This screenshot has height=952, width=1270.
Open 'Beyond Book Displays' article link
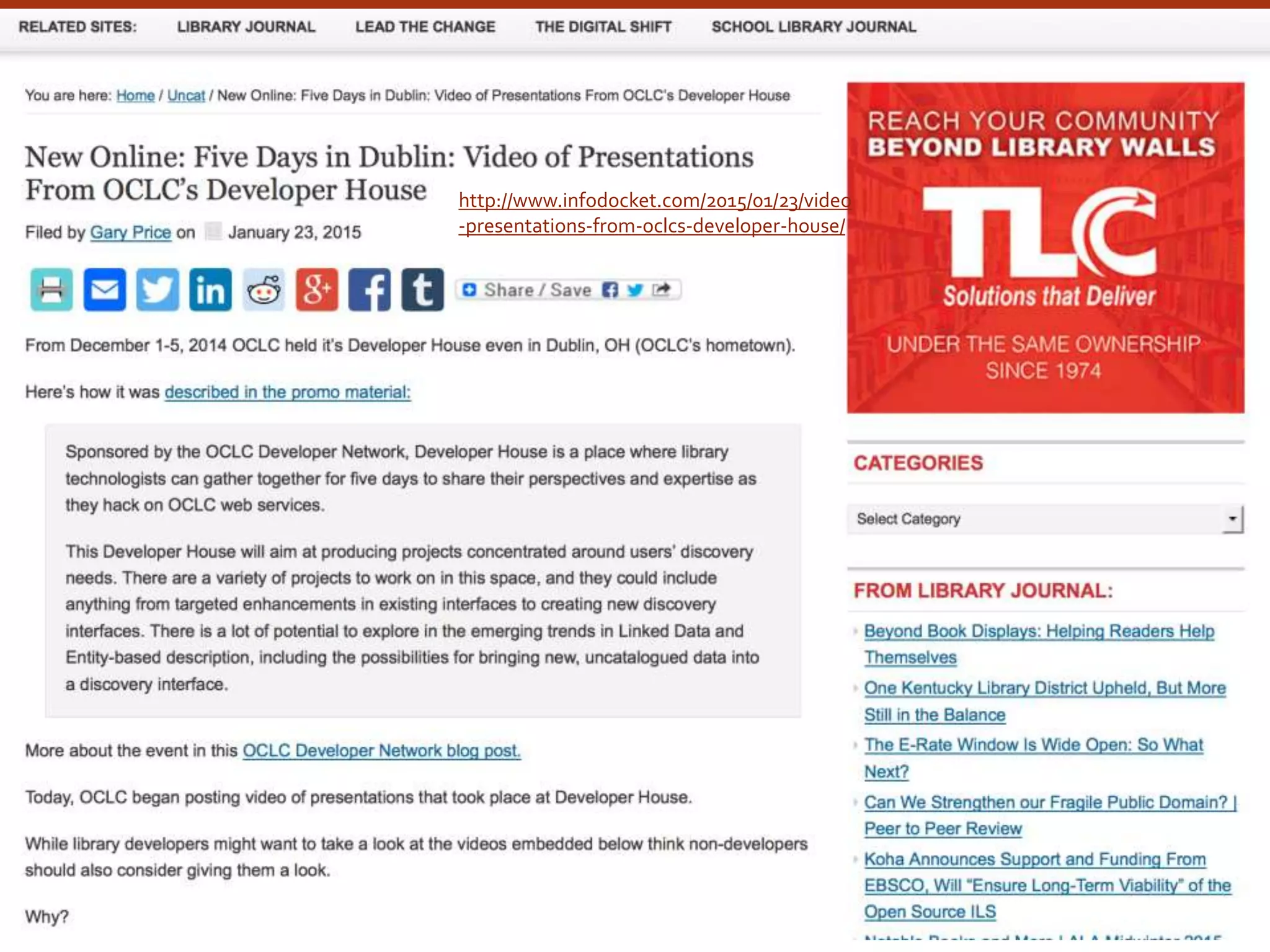coord(1039,644)
